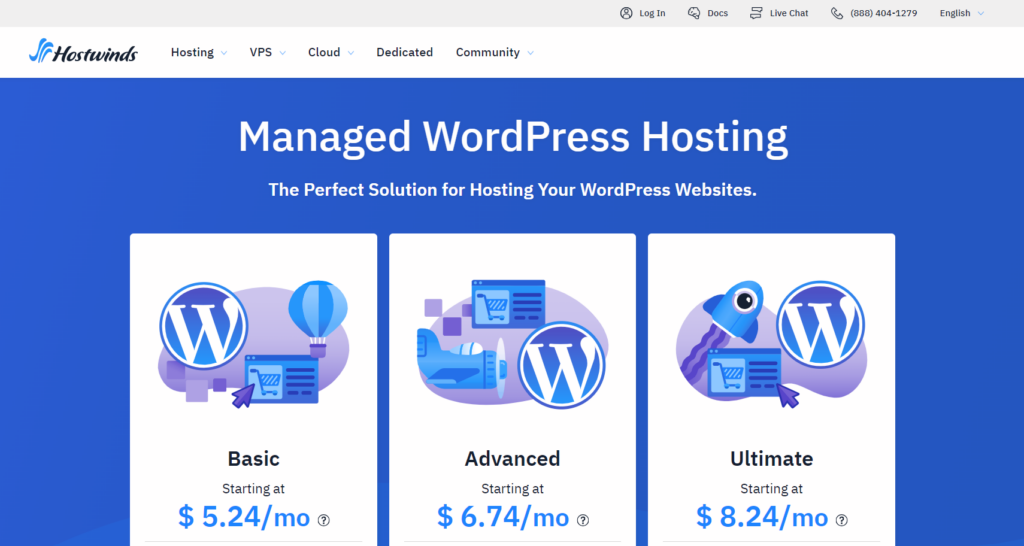This screenshot has height=546, width=1024.
Task: Click the $ 6.74/mo price
Action: pyautogui.click(x=504, y=517)
